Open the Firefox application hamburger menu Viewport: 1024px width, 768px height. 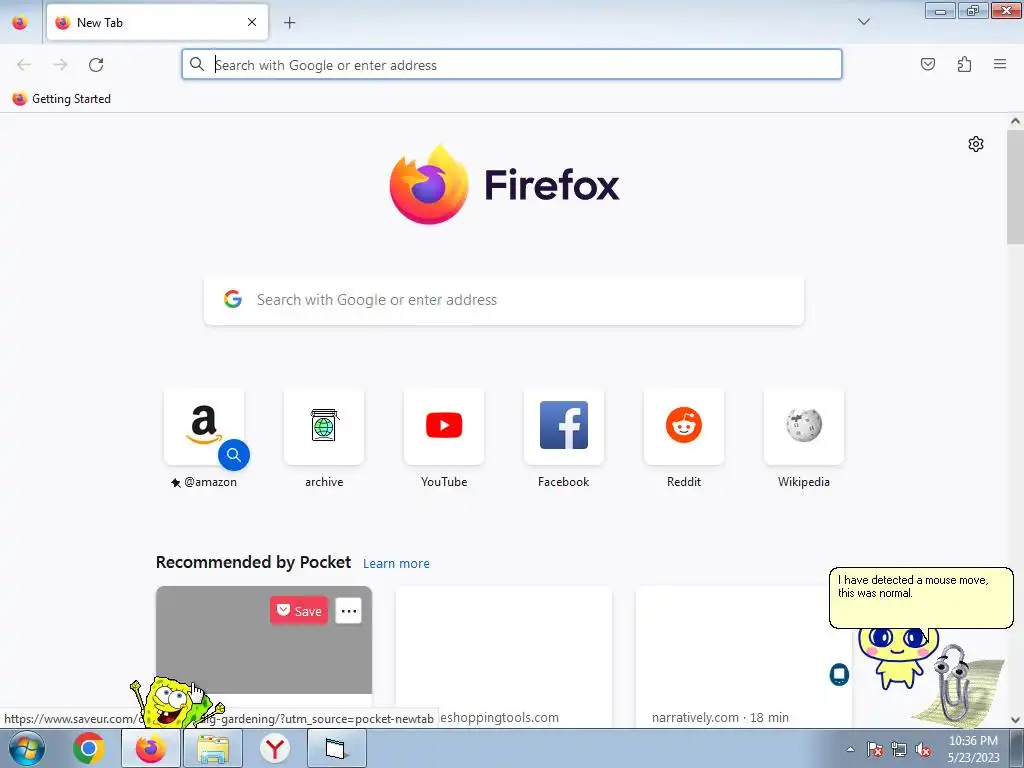[1000, 64]
